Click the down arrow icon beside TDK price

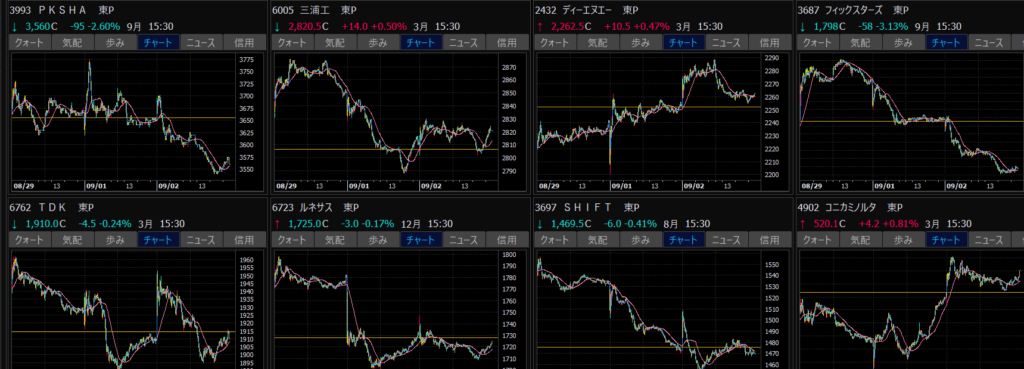(14, 224)
